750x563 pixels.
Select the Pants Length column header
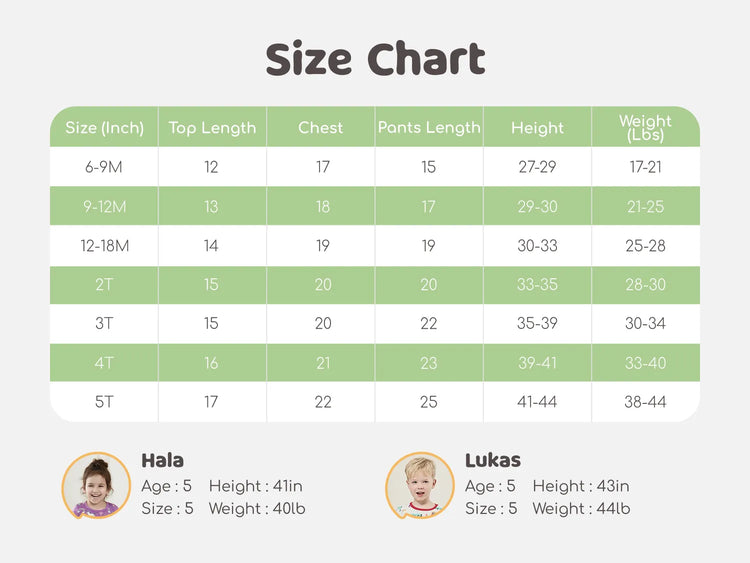click(429, 128)
